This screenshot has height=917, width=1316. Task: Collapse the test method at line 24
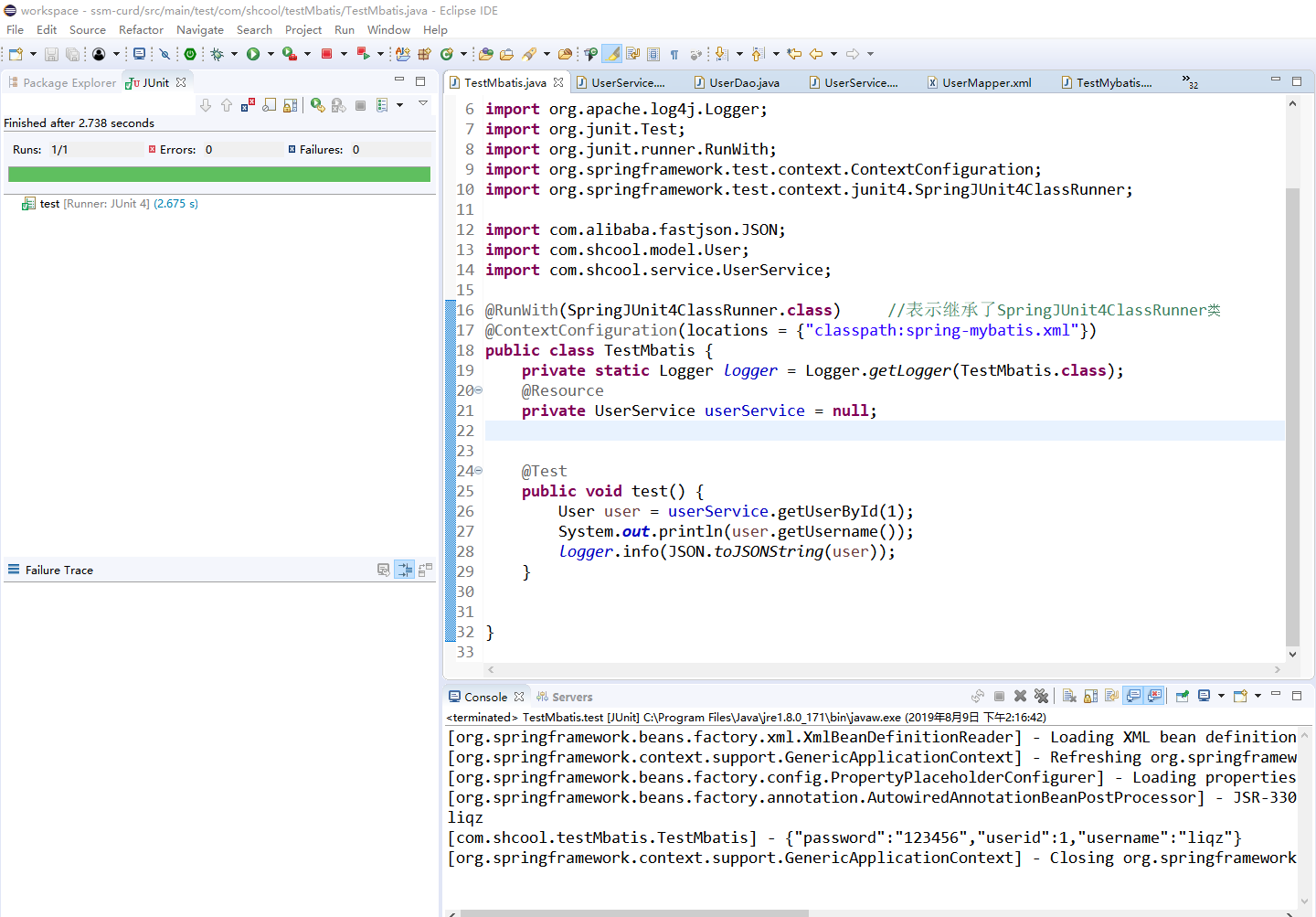coord(478,471)
